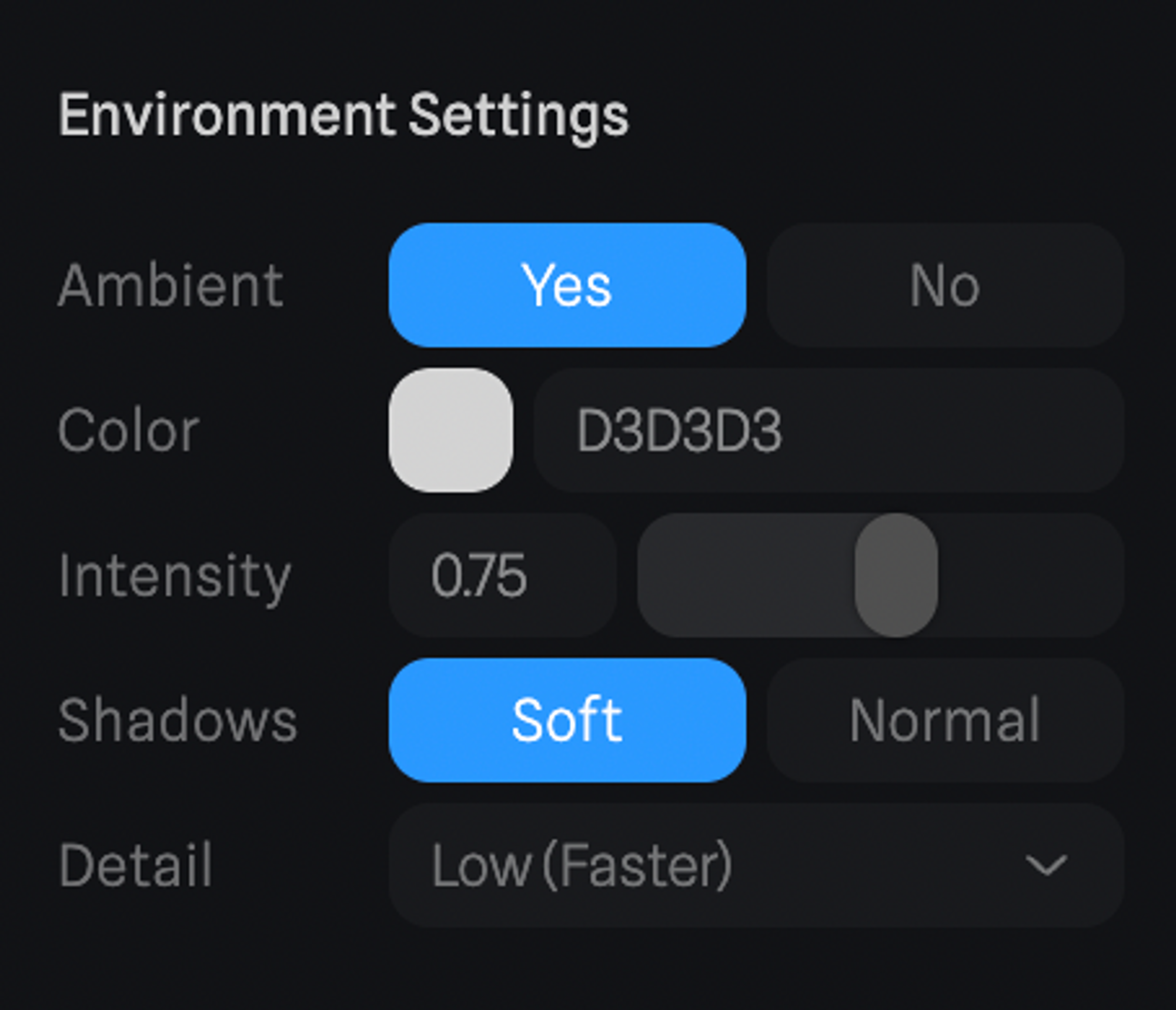The width and height of the screenshot is (1176, 1010).
Task: Click empty Intensity track right of handle
Action: coord(1029,575)
